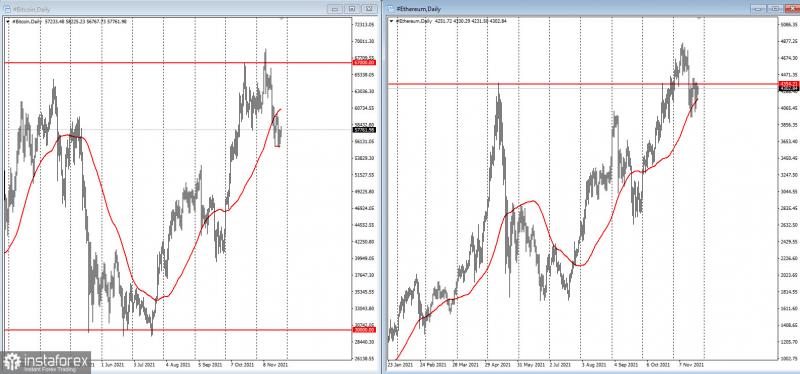
Task: Click the 63036.30 price on Bitcoin scale
Action: click(x=364, y=91)
